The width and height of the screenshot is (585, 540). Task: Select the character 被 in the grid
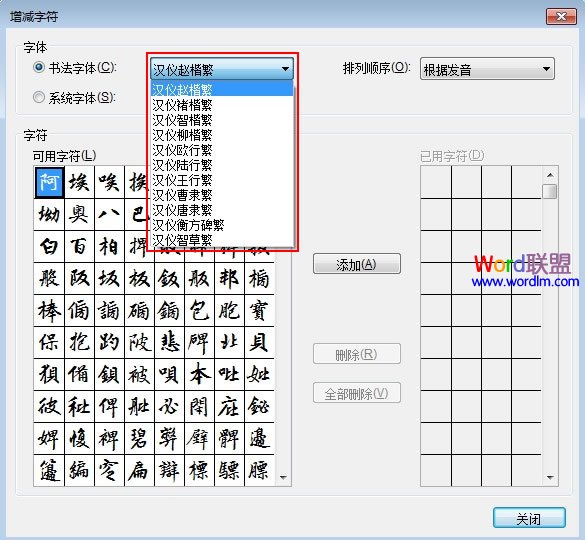[x=140, y=375]
